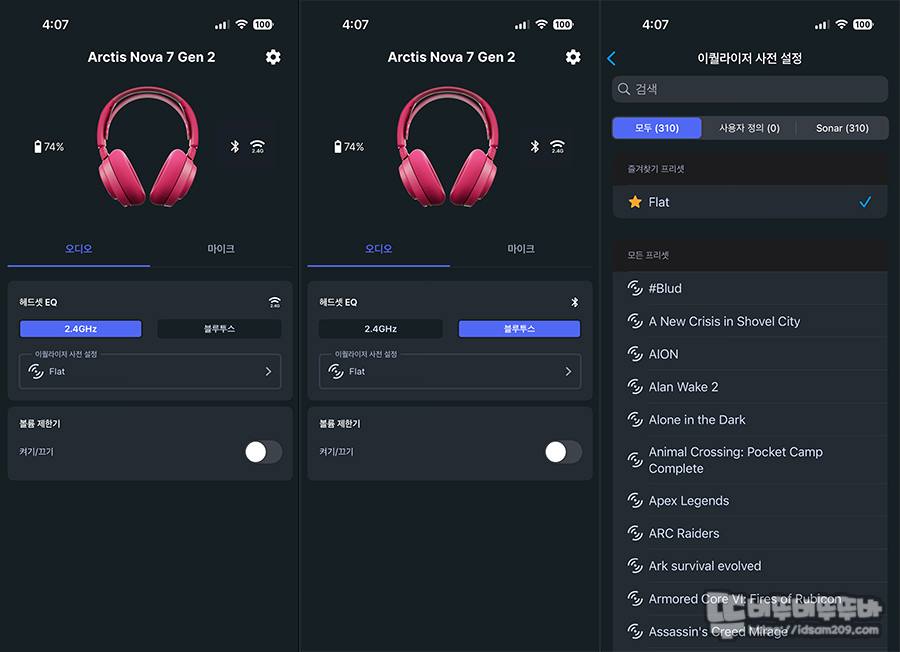Select Animal Crossing: Pocket Camp Complete text
This screenshot has height=652, width=900.
coord(735,460)
